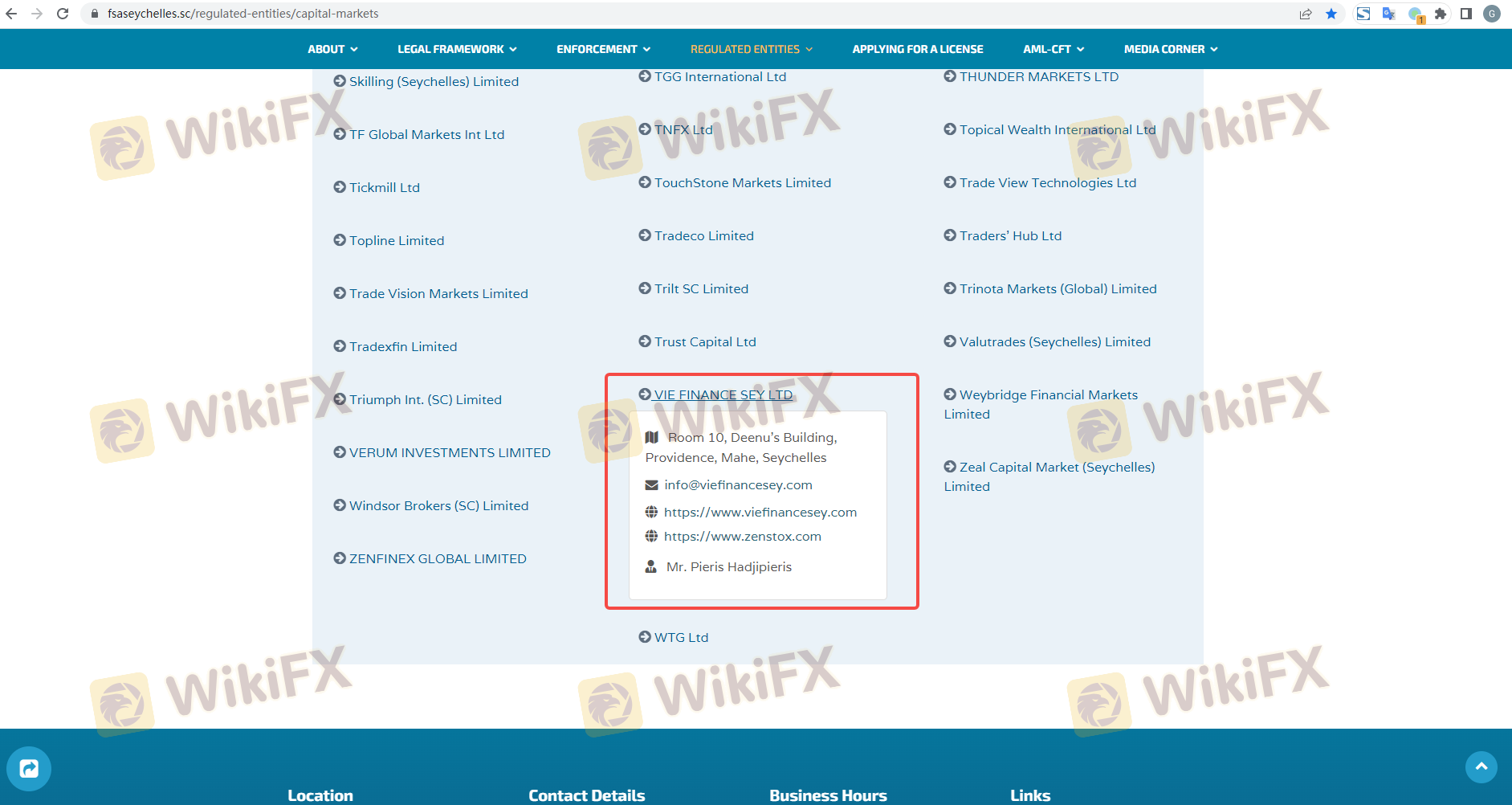Open the Google Translate extension icon

point(1389,14)
